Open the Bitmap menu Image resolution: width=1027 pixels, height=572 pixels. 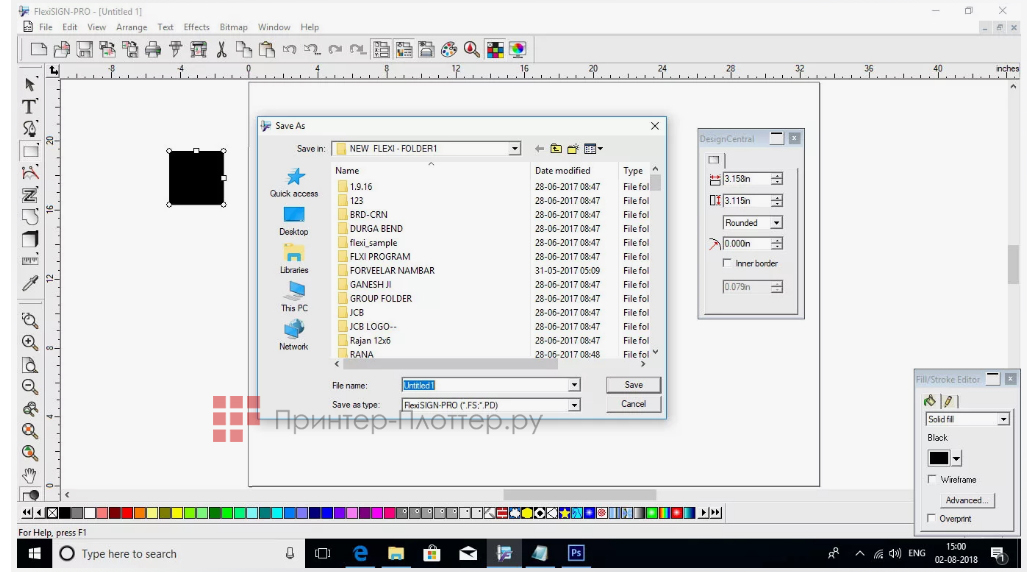coord(233,27)
